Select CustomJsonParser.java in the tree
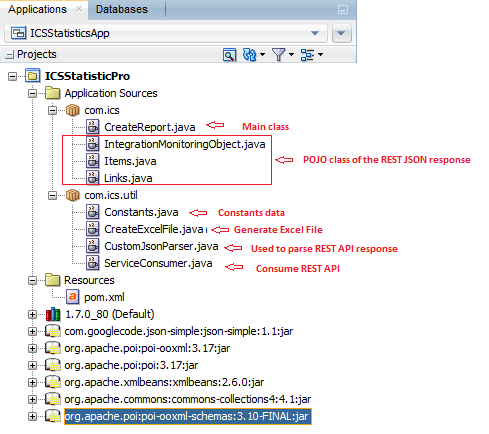The width and height of the screenshot is (489, 434). point(161,246)
